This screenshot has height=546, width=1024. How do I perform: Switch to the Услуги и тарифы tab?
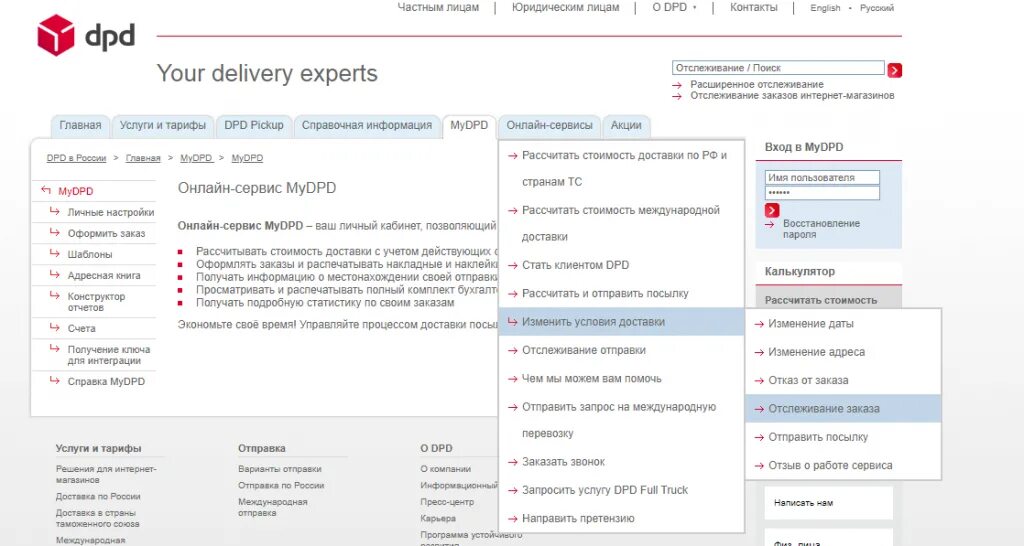(x=163, y=125)
